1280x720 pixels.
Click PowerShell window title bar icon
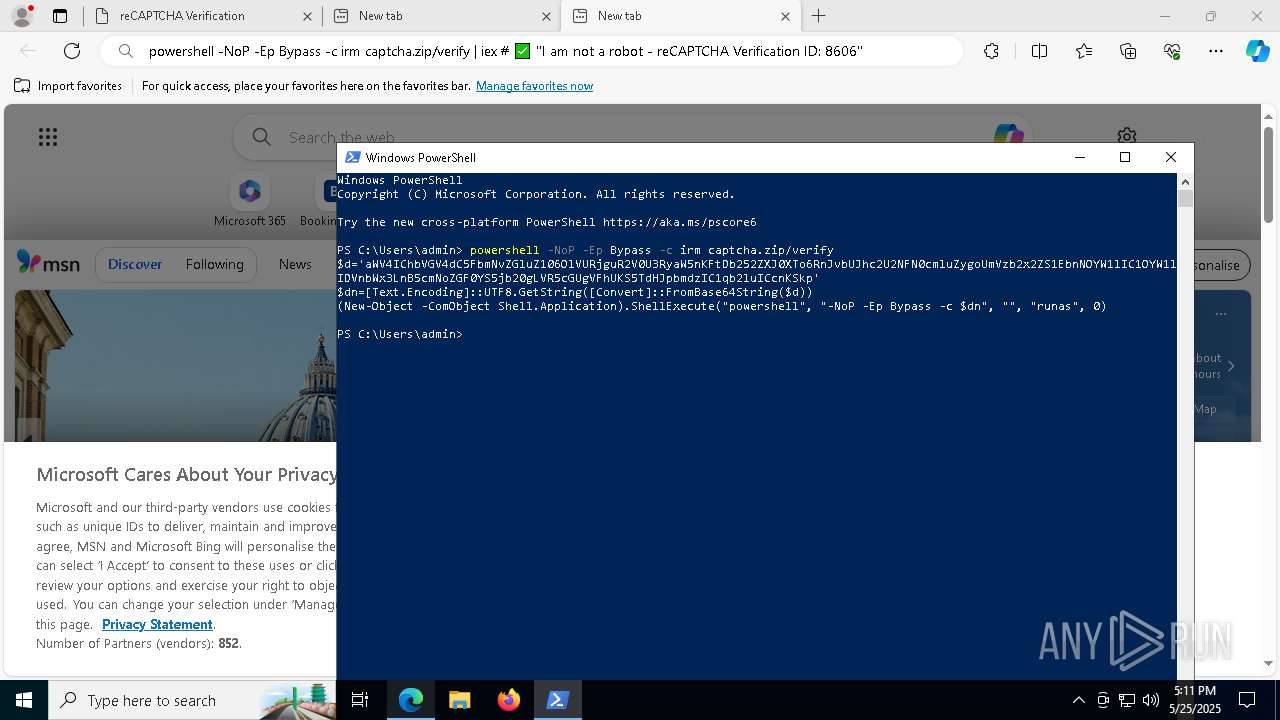[x=353, y=157]
